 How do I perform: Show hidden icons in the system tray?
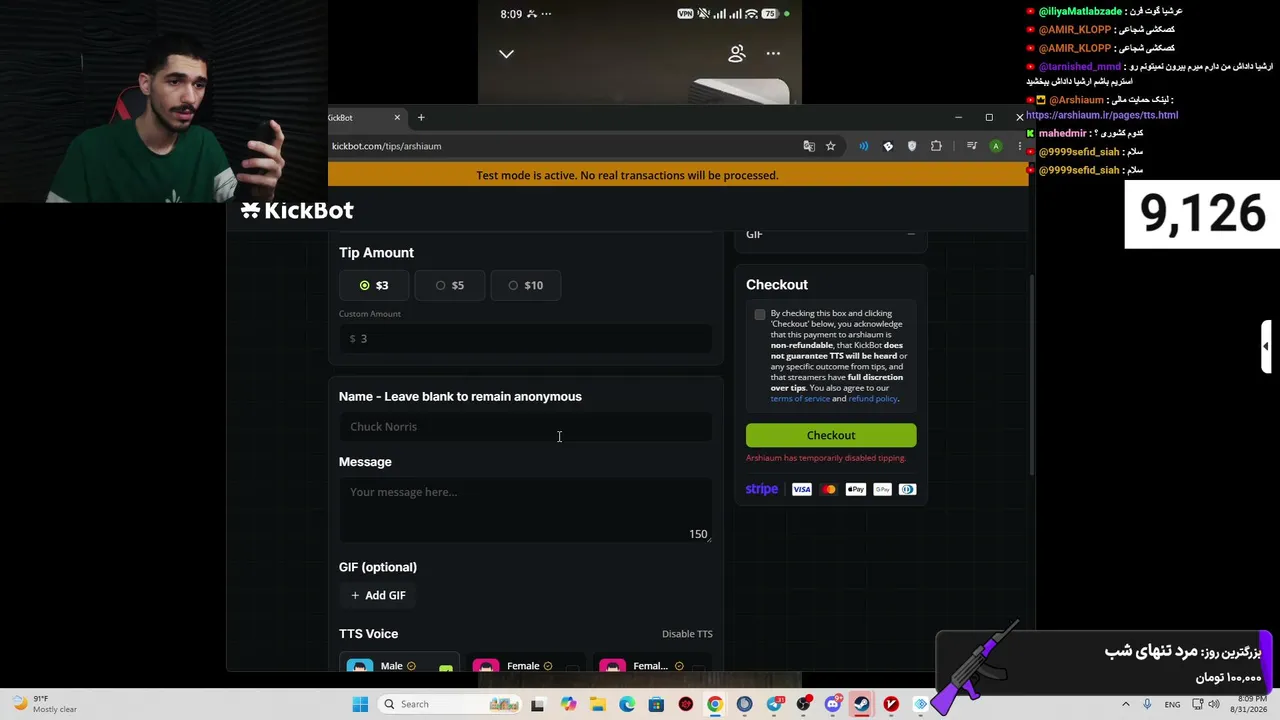(1126, 704)
